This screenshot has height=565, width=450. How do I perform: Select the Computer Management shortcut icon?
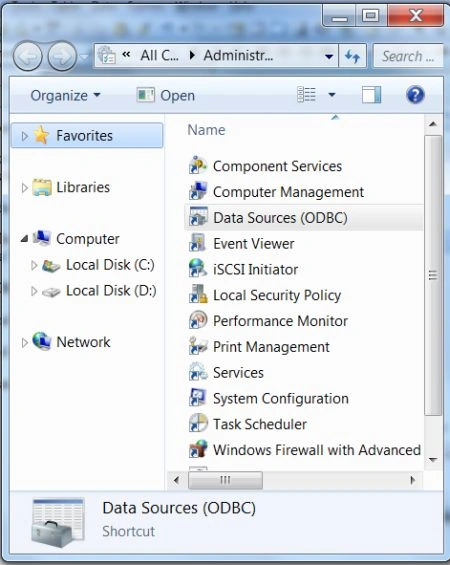coord(198,192)
